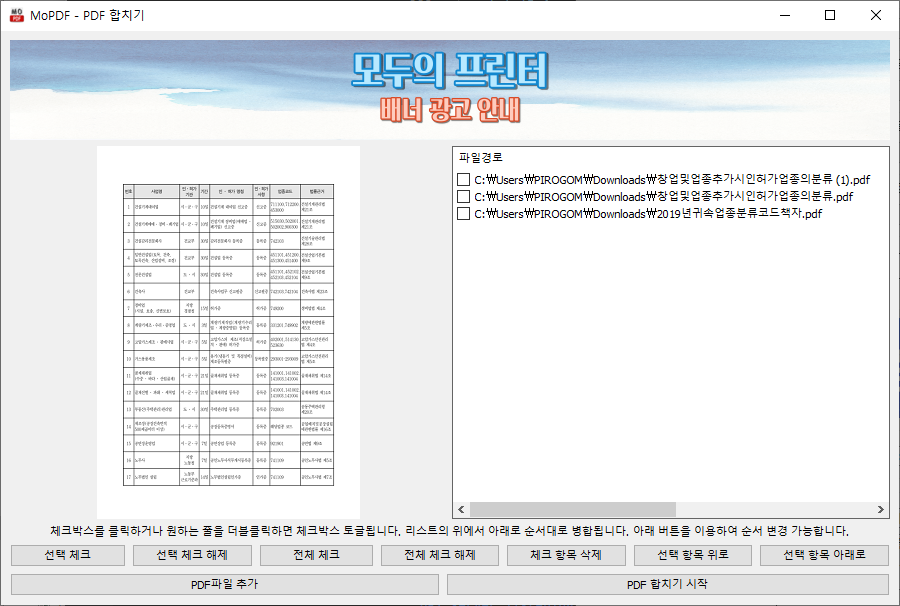The image size is (900, 606).
Task: Add a file via PDF파일 추가
Action: click(x=225, y=584)
